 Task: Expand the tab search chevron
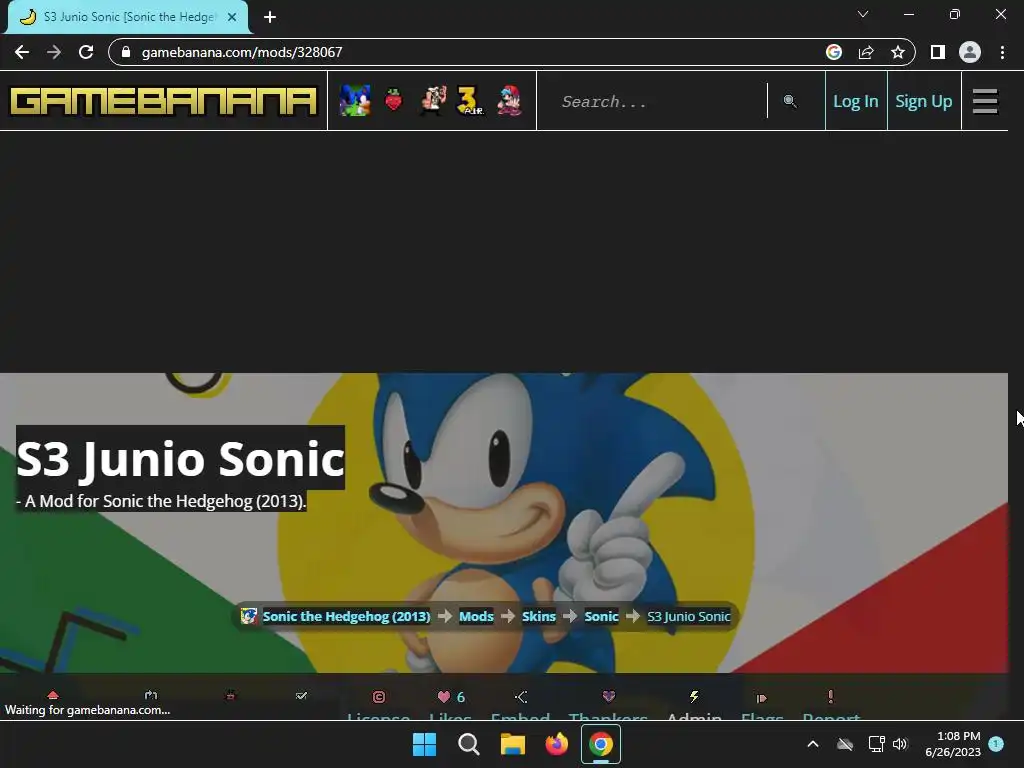863,14
